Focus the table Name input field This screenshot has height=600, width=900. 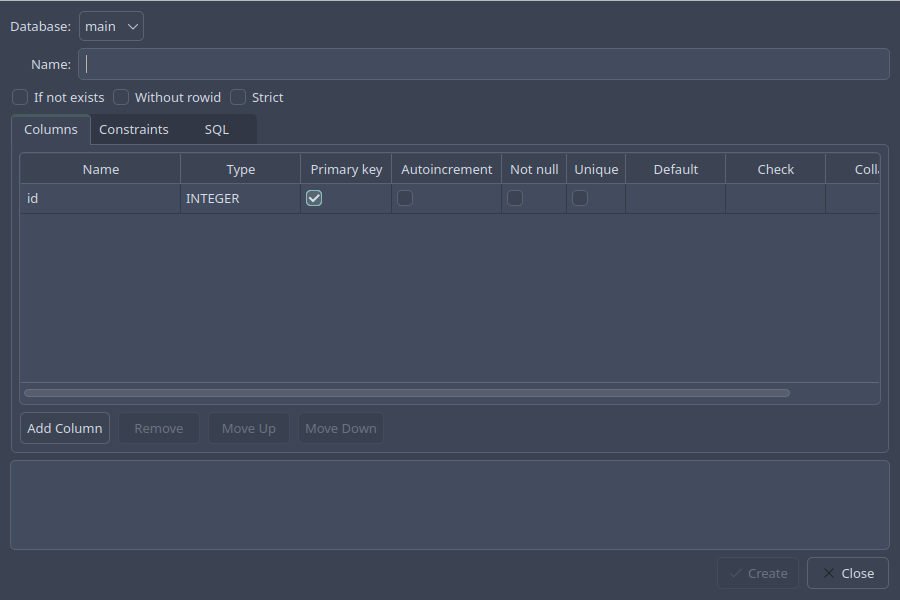click(x=484, y=64)
